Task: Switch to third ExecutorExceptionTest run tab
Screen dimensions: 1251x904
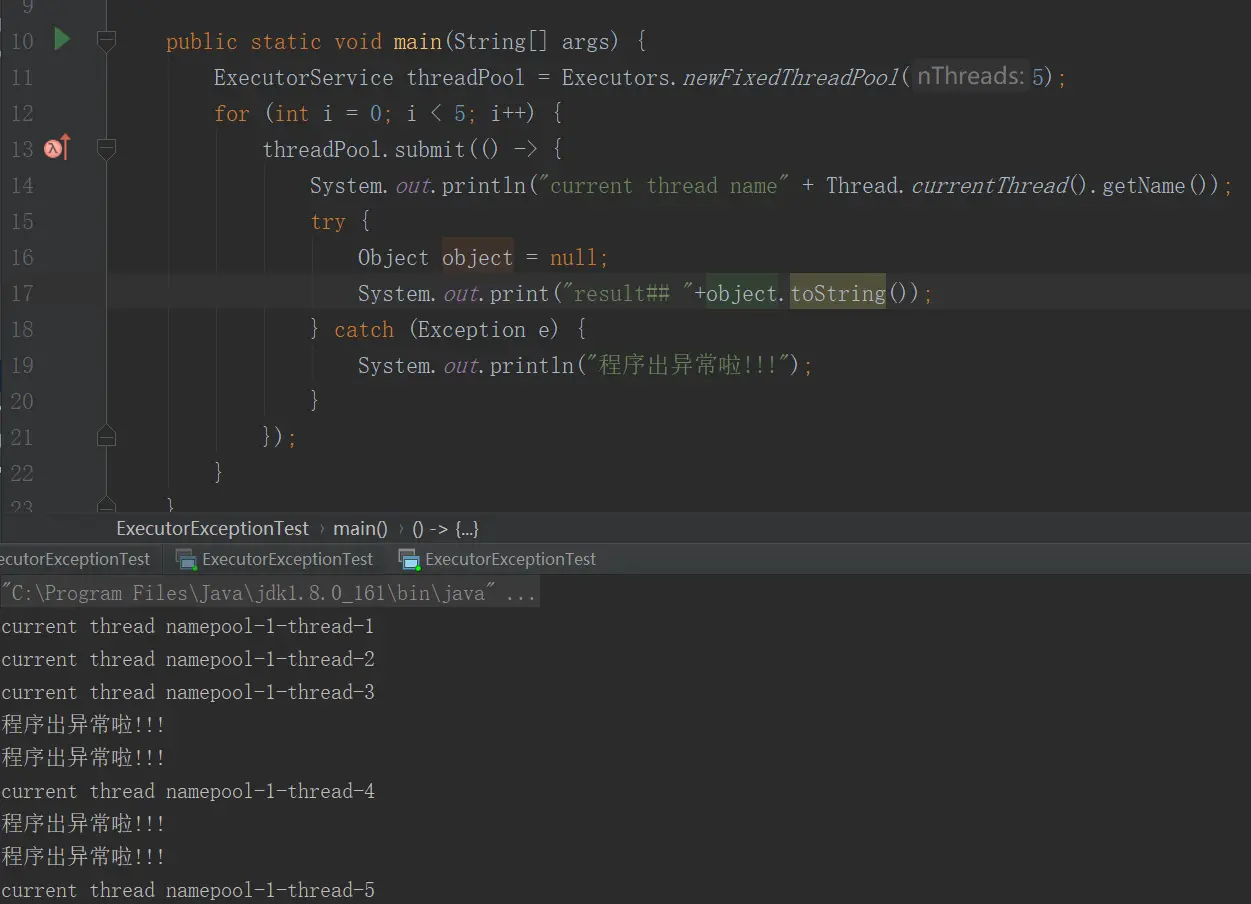Action: click(x=497, y=559)
